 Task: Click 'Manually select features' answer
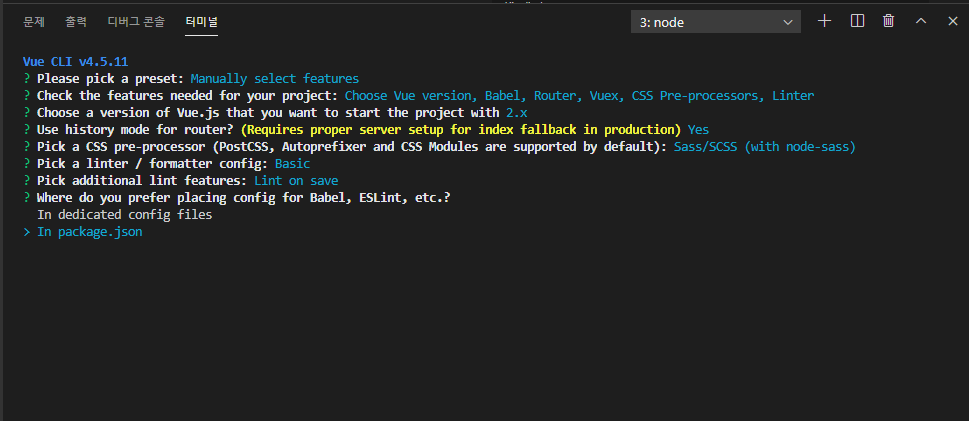coord(274,79)
